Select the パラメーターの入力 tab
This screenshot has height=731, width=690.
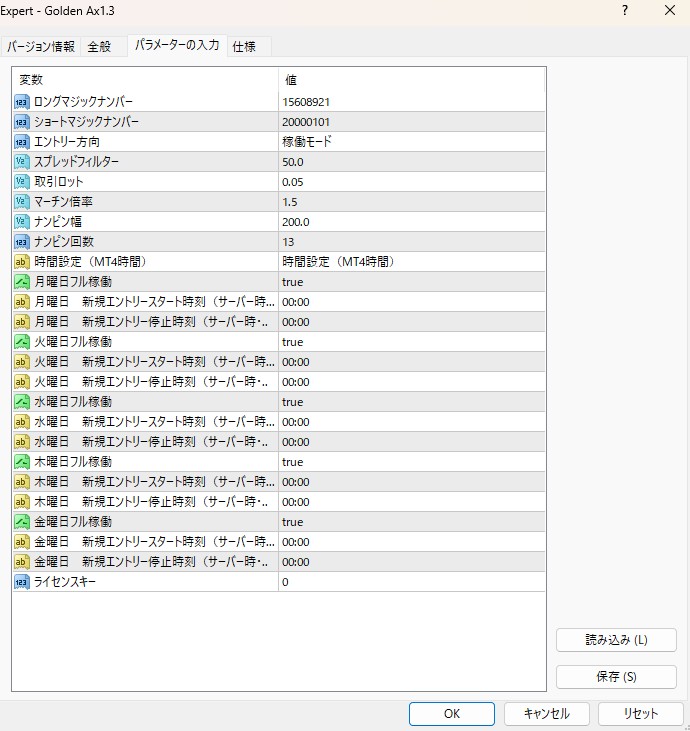pyautogui.click(x=177, y=45)
